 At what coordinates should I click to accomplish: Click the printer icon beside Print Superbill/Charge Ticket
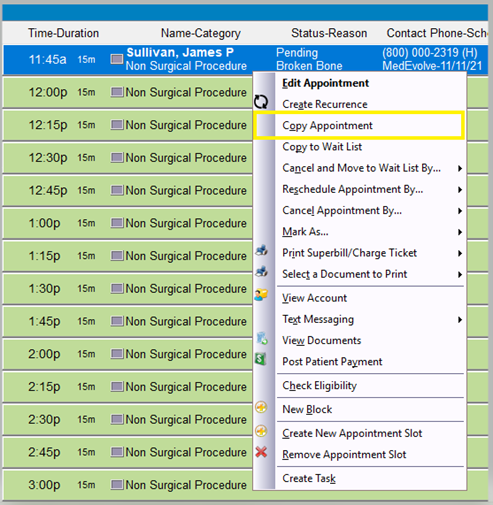[262, 250]
